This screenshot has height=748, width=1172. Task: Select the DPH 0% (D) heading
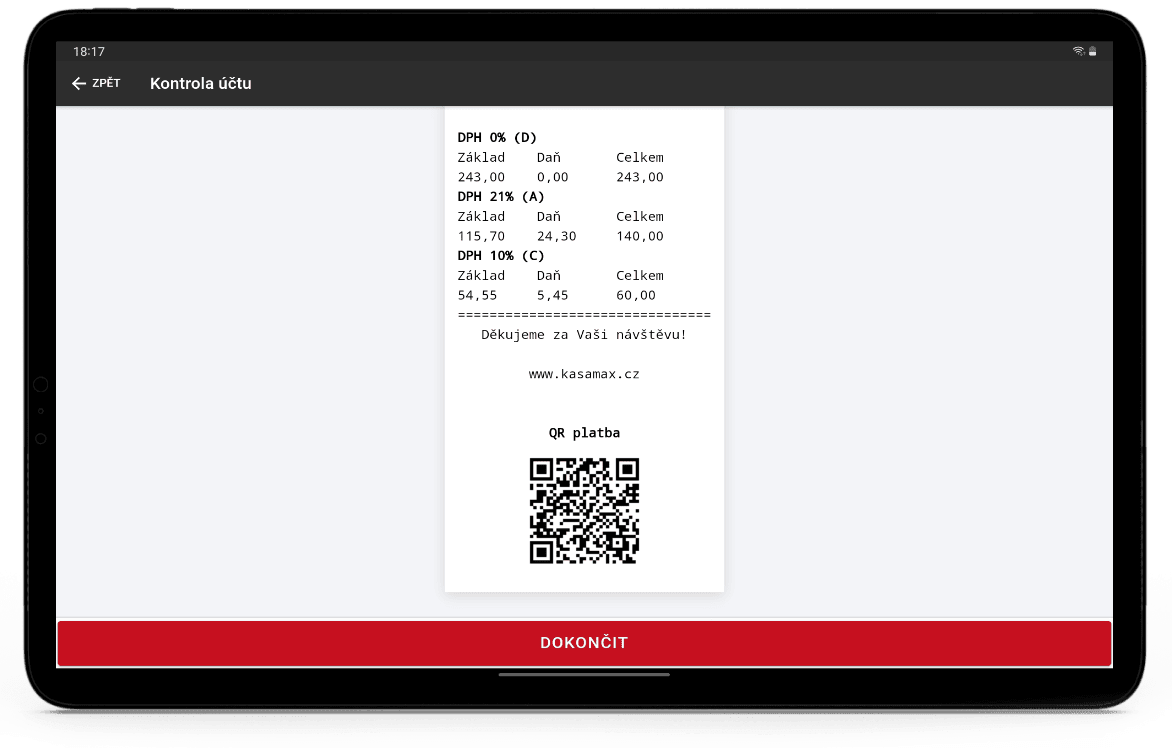click(497, 137)
